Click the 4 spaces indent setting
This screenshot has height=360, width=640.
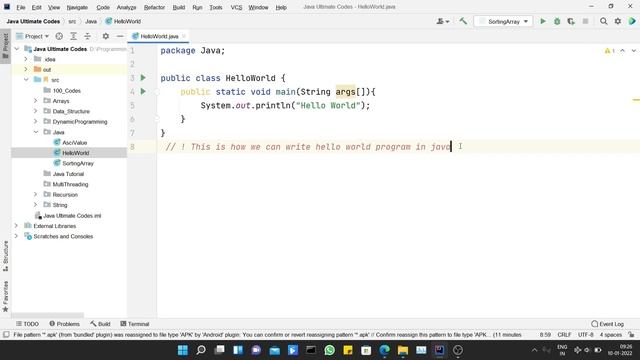tap(611, 335)
